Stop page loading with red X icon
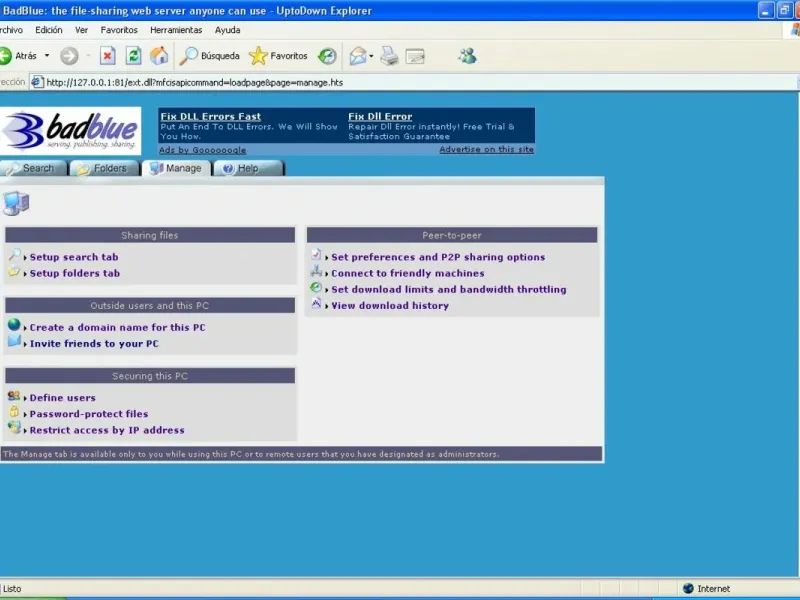The width and height of the screenshot is (800, 600). point(107,56)
